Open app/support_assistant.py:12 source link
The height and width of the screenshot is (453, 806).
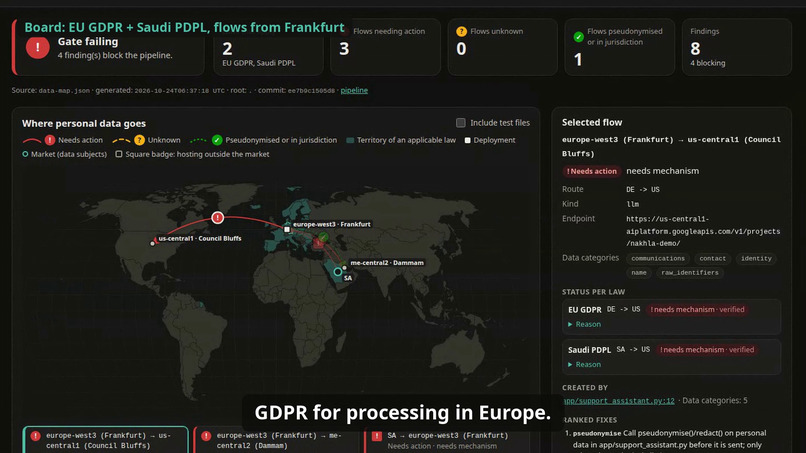[x=618, y=401]
